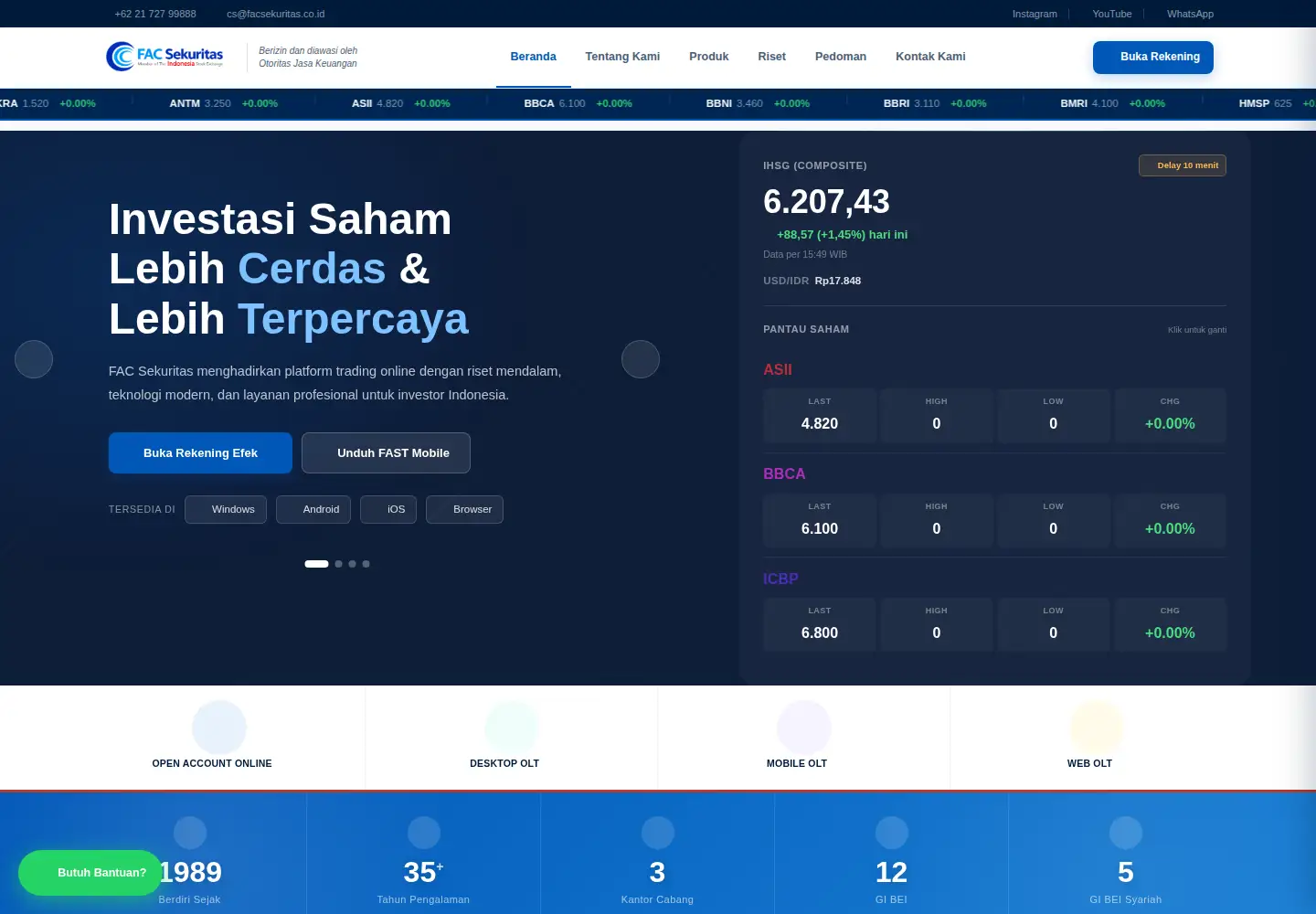The height and width of the screenshot is (914, 1316).
Task: Click the icon above OPEN ACCOUNT ONLINE
Action: (219, 728)
